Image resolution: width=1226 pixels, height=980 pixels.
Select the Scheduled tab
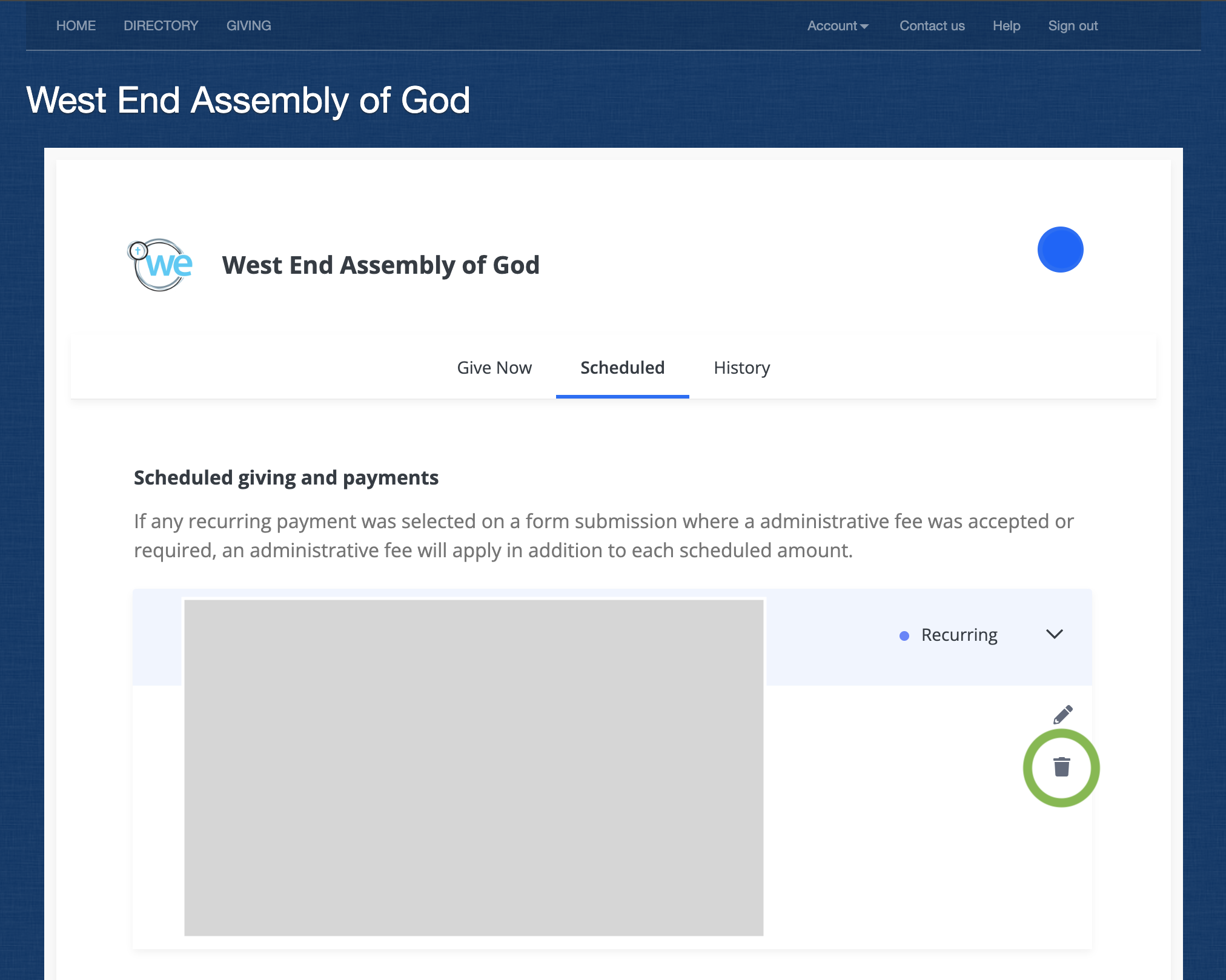click(x=622, y=368)
